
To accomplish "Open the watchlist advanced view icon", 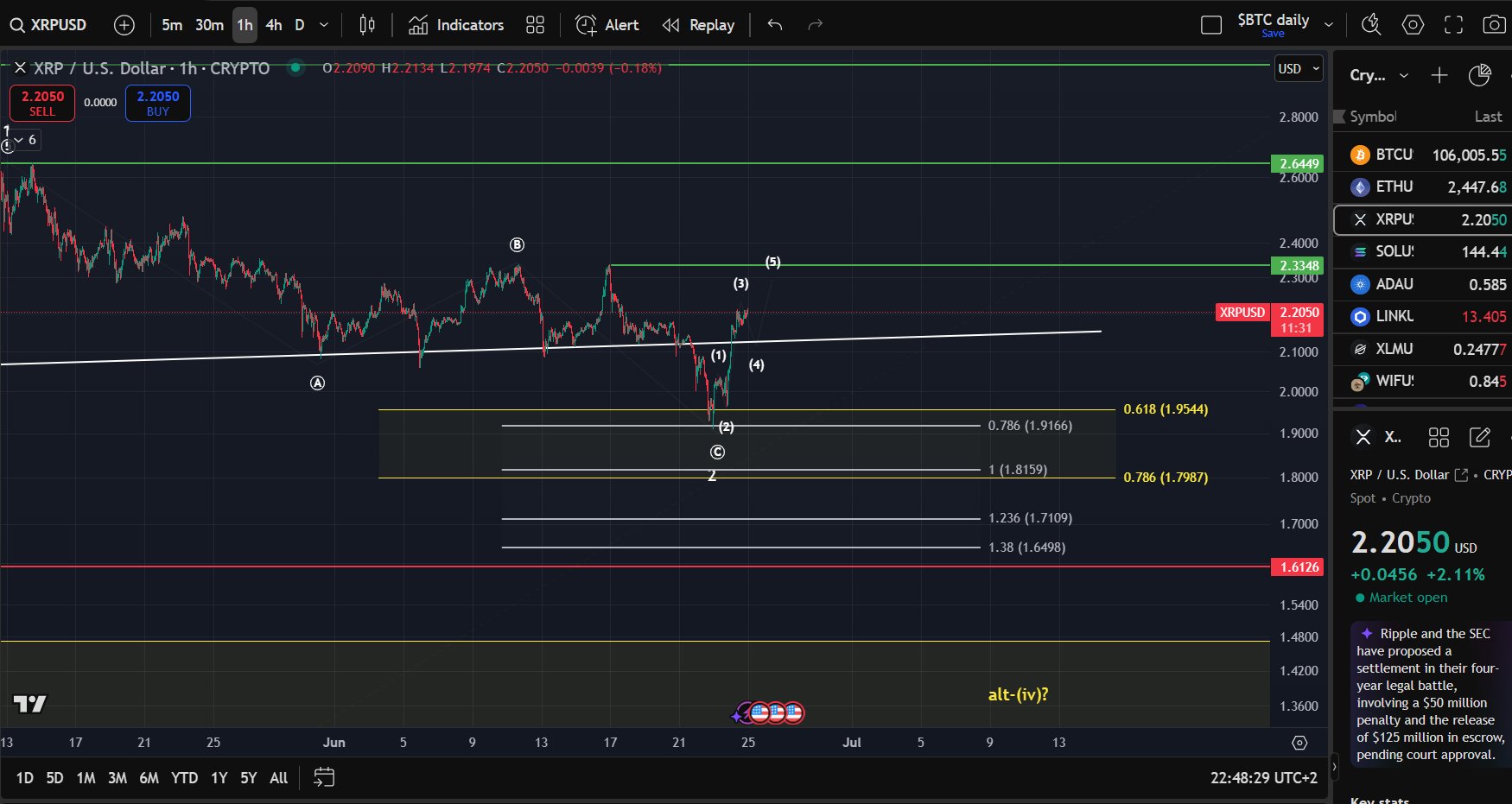I will tap(1480, 76).
